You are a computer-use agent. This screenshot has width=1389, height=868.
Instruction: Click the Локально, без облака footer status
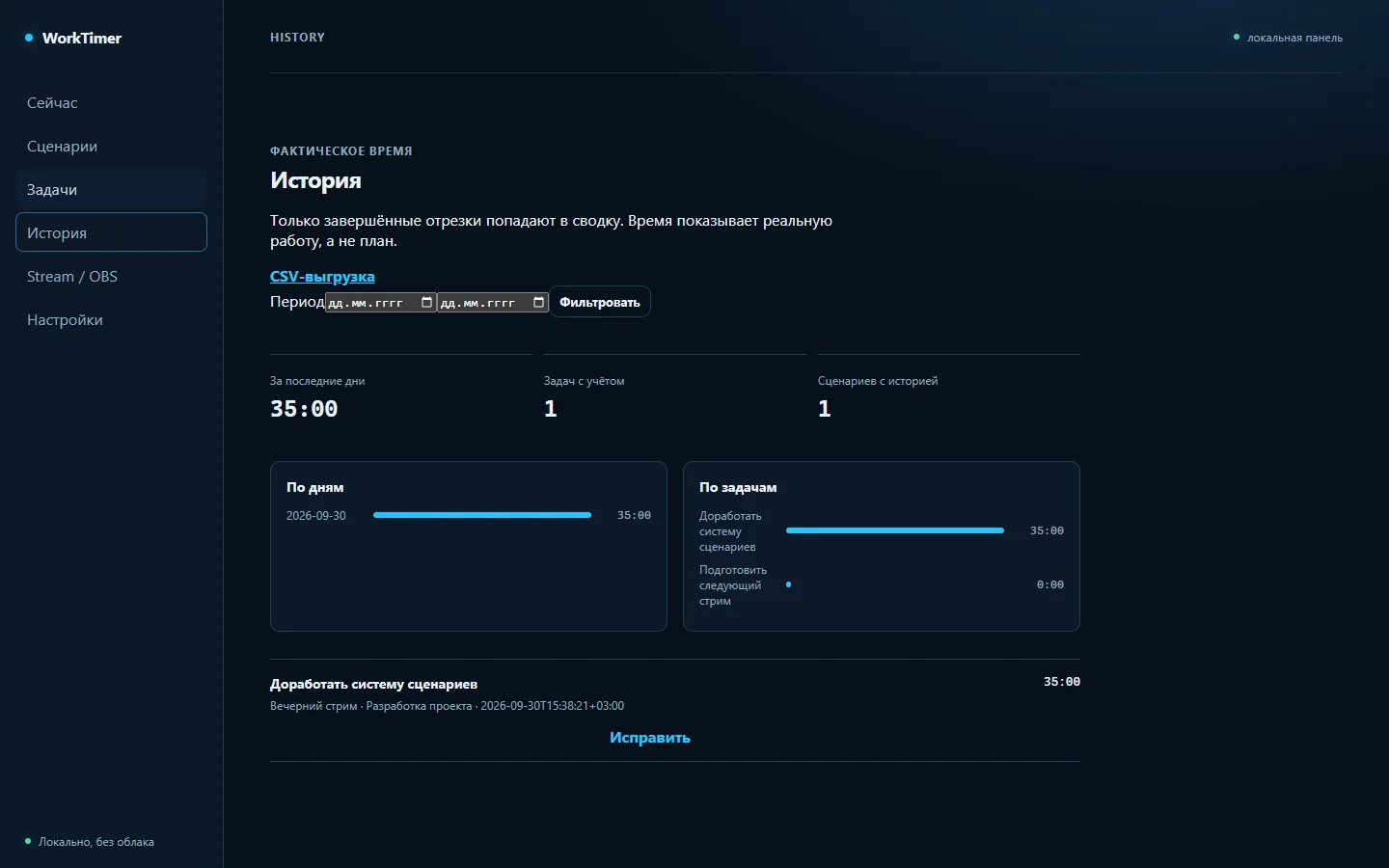[89, 842]
